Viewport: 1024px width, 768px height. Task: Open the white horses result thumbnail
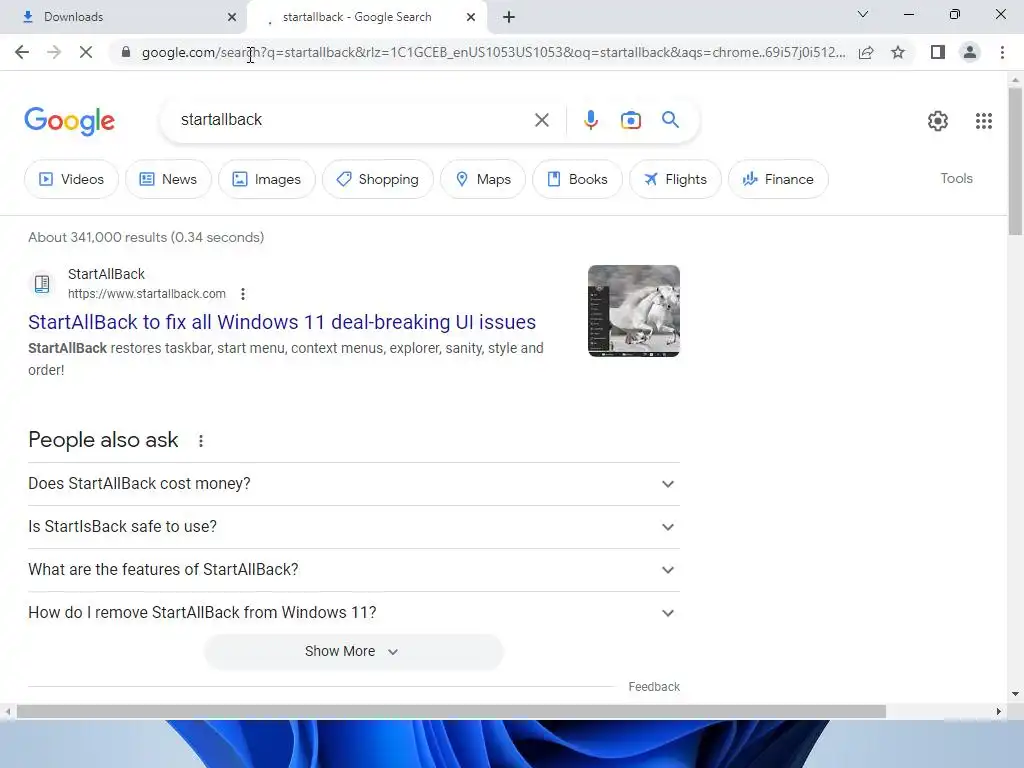tap(633, 311)
